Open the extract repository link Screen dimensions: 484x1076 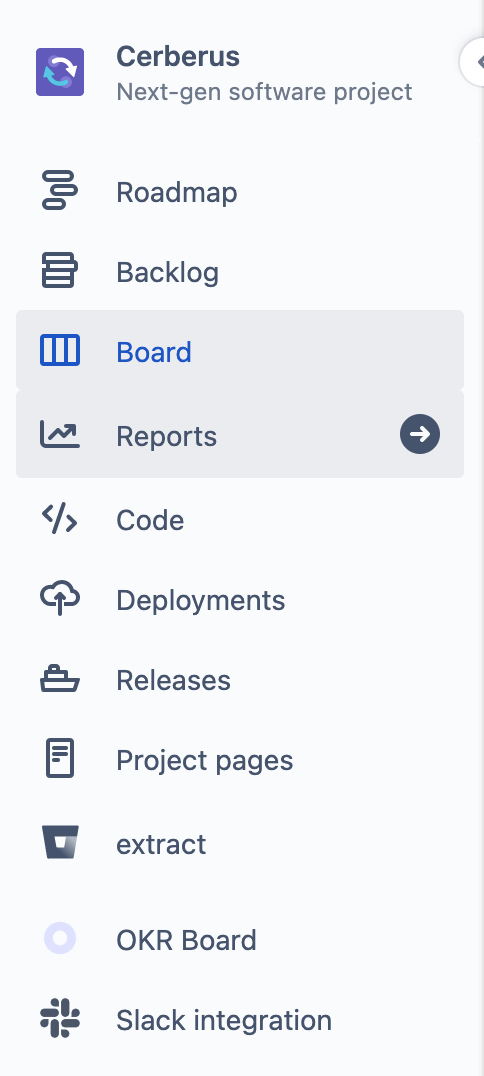click(x=240, y=843)
